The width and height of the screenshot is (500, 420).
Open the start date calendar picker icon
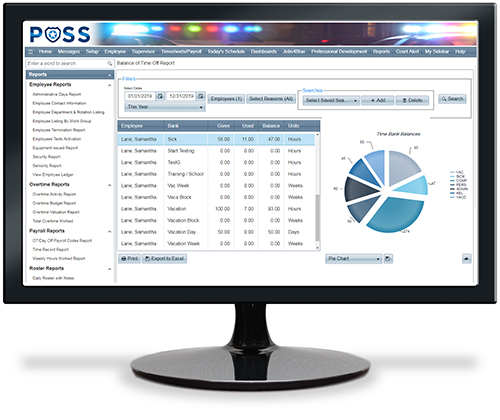coord(160,96)
